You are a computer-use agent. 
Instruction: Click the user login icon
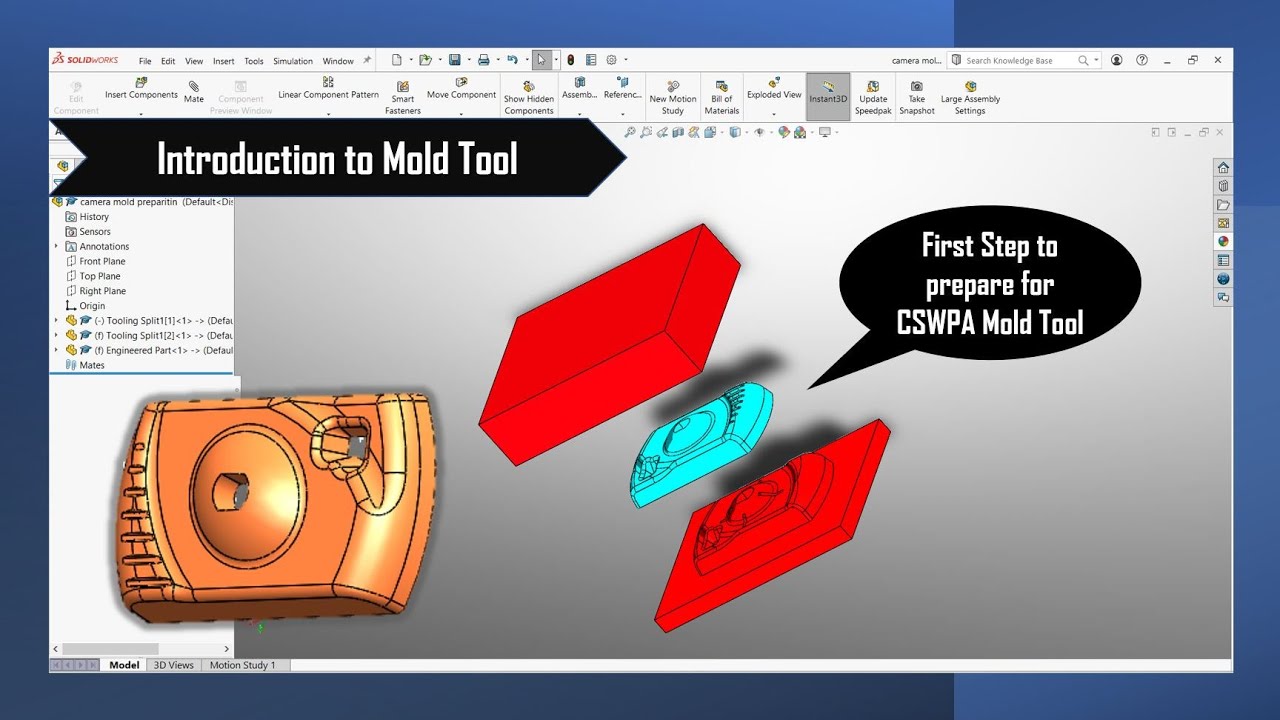click(x=1117, y=60)
